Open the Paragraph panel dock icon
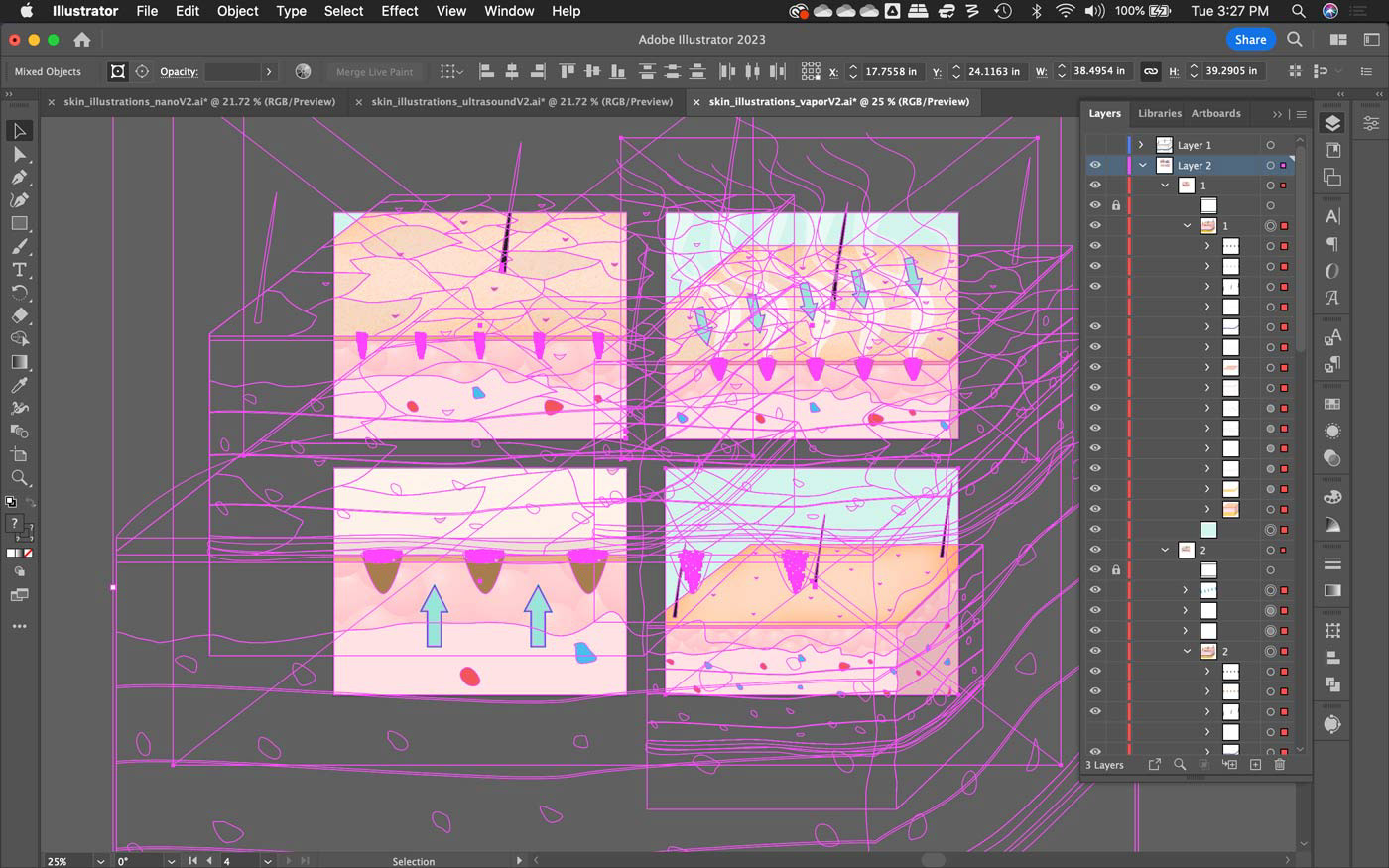 (1332, 244)
